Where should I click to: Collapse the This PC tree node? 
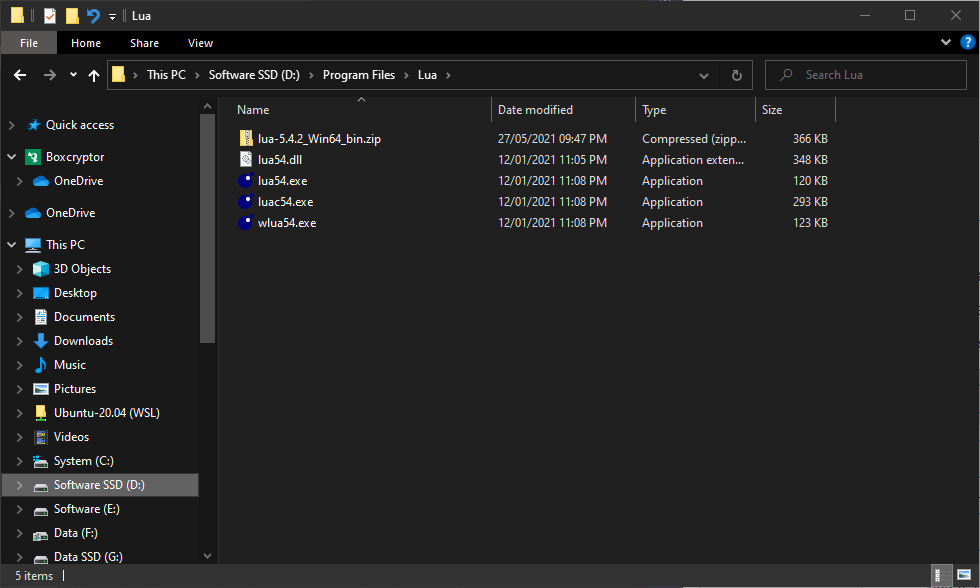[x=11, y=245]
